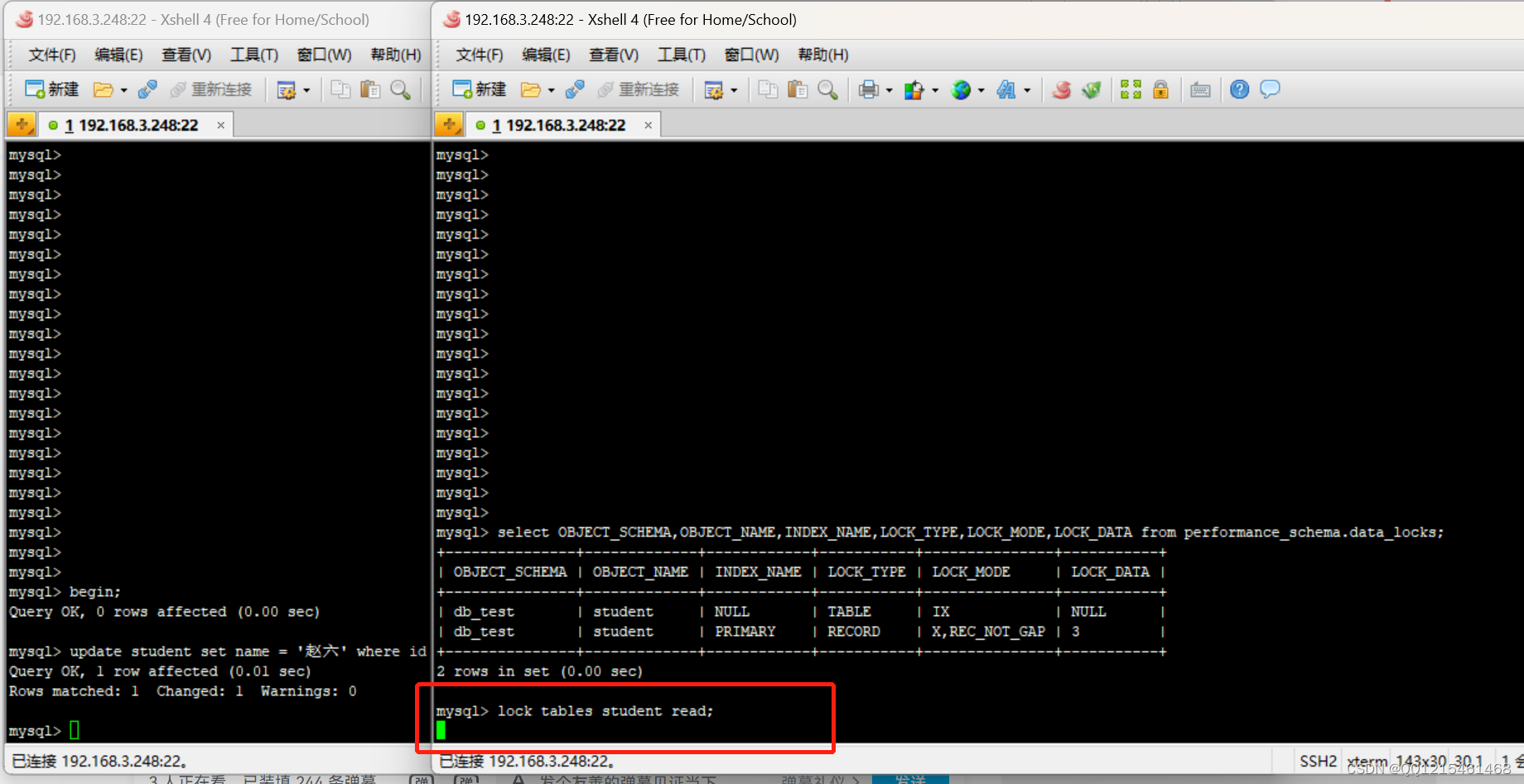The height and width of the screenshot is (784, 1524).
Task: Click 新建 new session in left Xshell window
Action: tap(51, 89)
